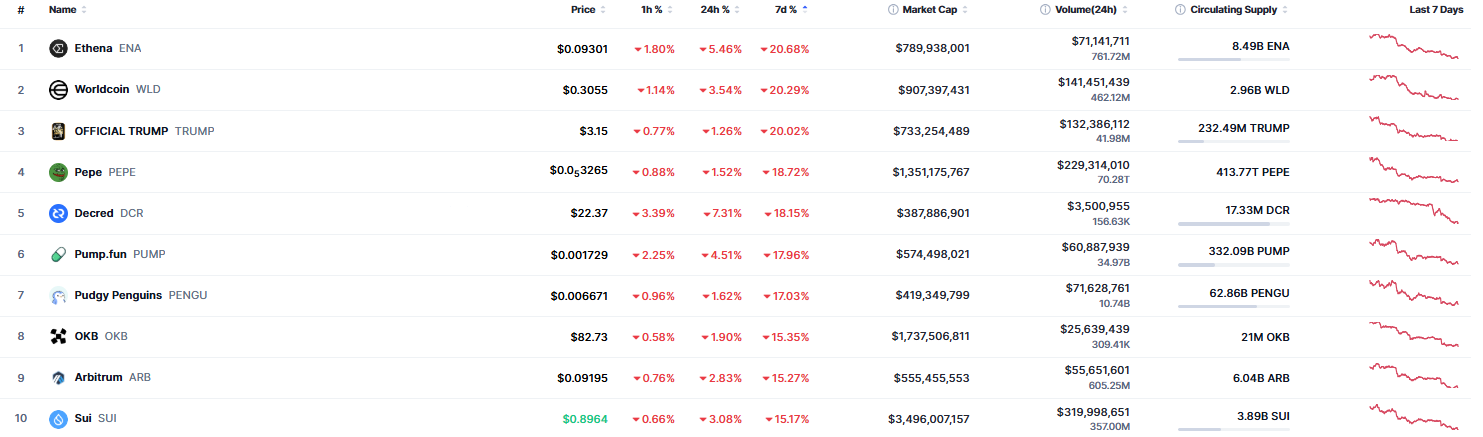Click the Worldcoin logo icon
Screen dimensions: 1483x437
pyautogui.click(x=58, y=90)
